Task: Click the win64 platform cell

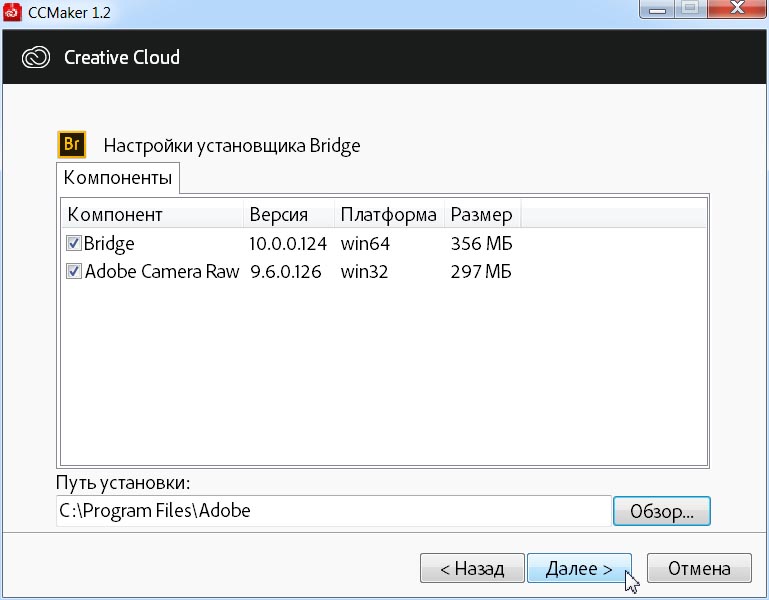Action: 365,243
